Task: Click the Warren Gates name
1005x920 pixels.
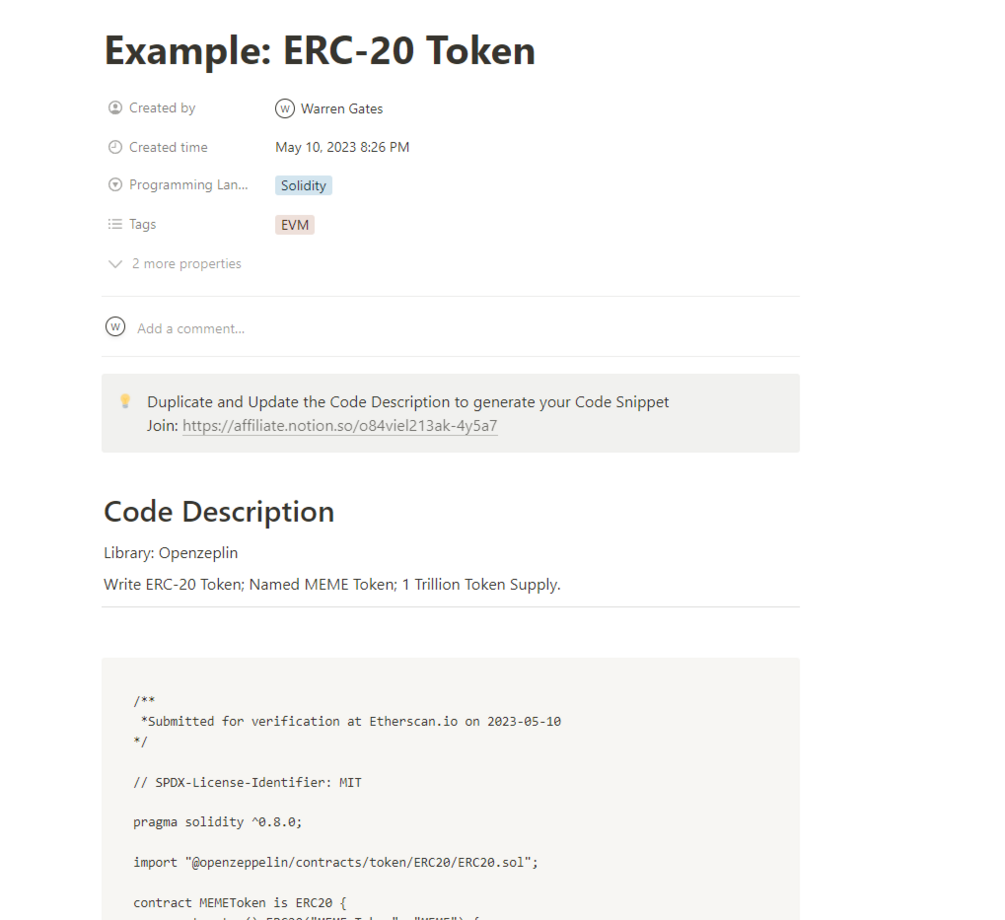Action: [342, 109]
